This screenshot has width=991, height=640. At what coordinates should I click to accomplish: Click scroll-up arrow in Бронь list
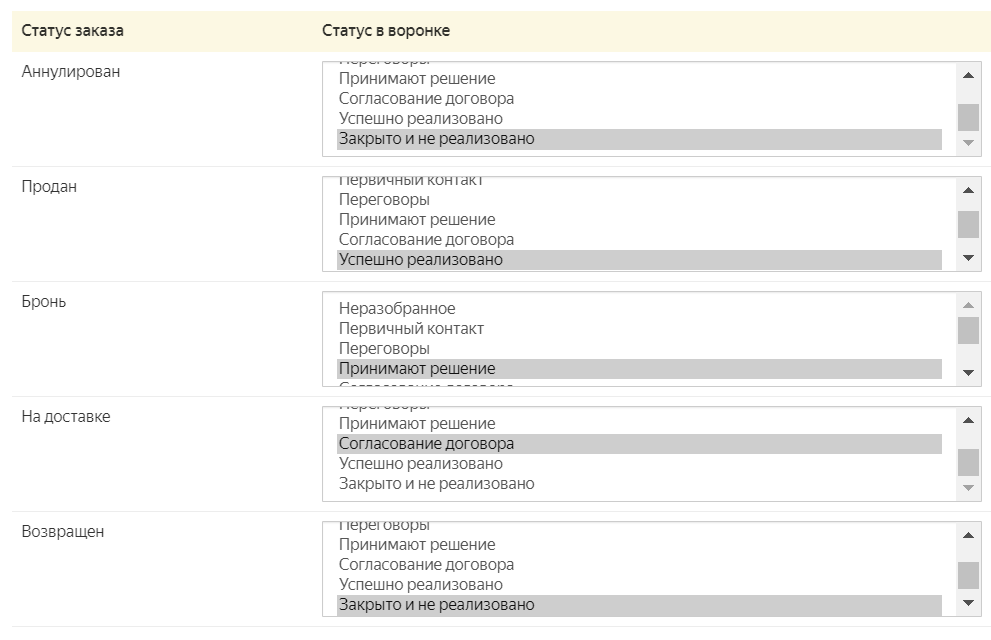967,305
